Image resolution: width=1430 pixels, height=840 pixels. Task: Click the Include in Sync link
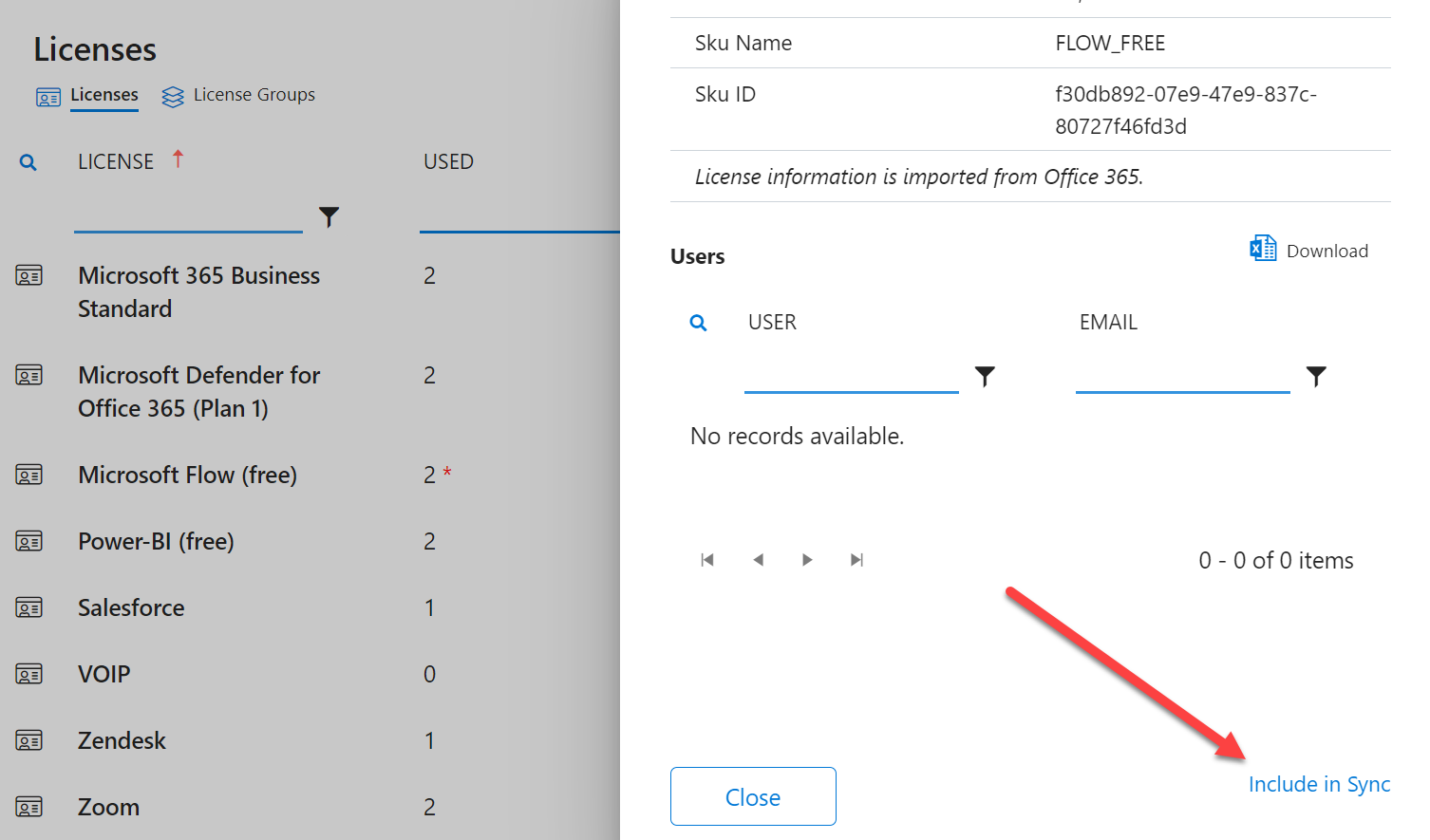pos(1319,784)
